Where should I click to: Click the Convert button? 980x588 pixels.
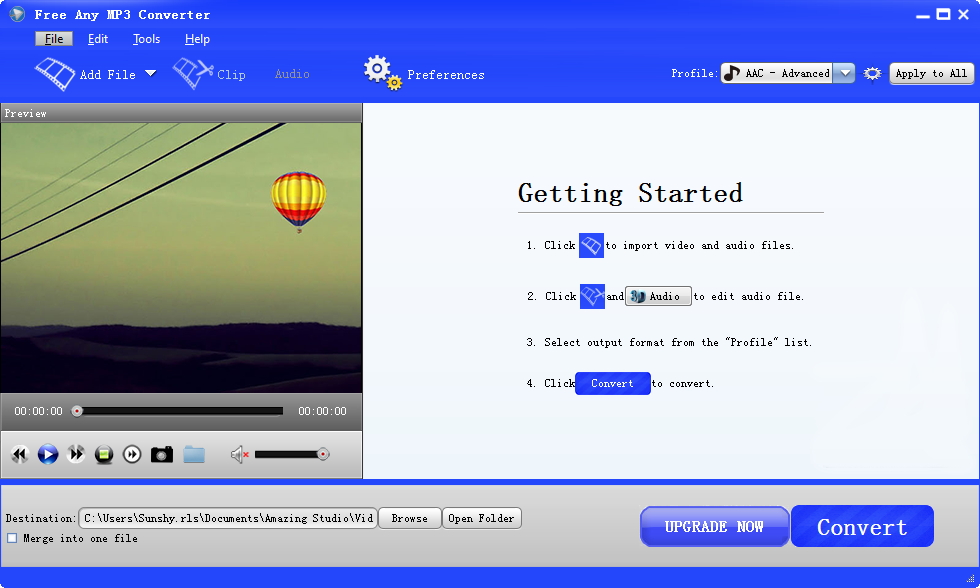[x=861, y=525]
